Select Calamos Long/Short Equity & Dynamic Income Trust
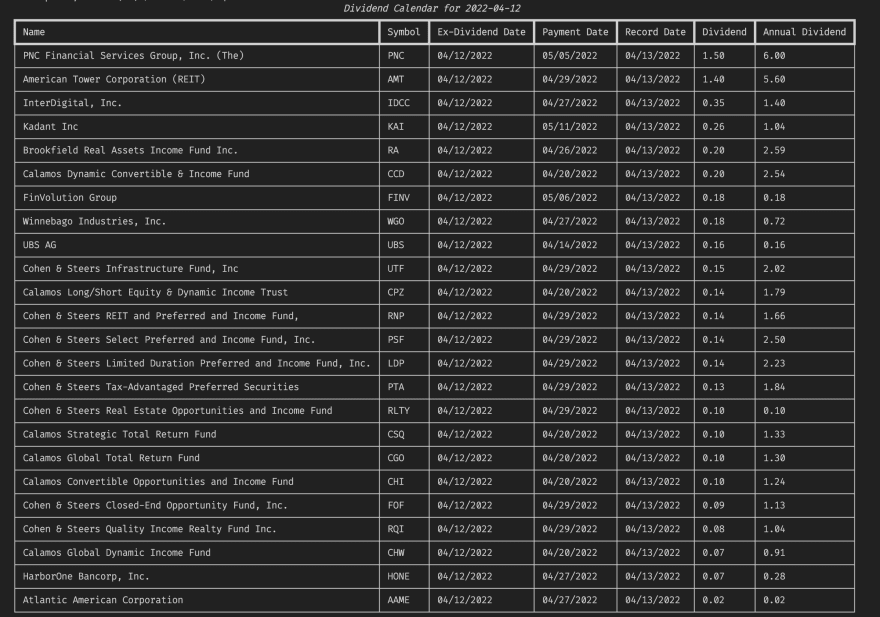 pyautogui.click(x=155, y=292)
